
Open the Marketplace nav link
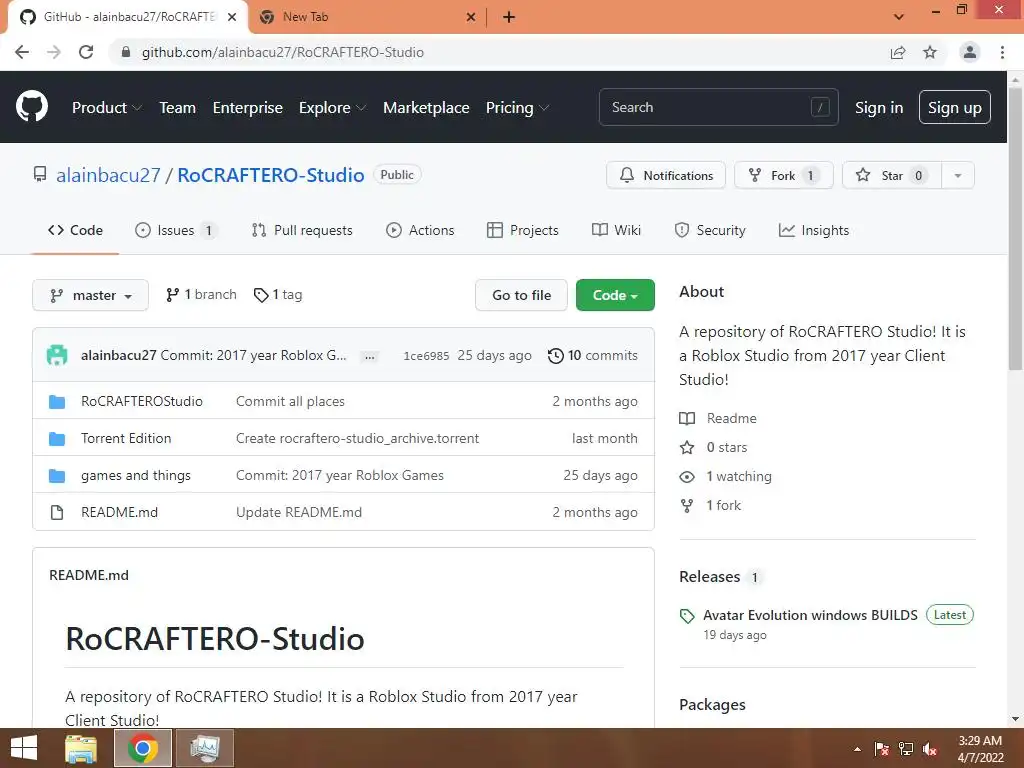tap(426, 107)
